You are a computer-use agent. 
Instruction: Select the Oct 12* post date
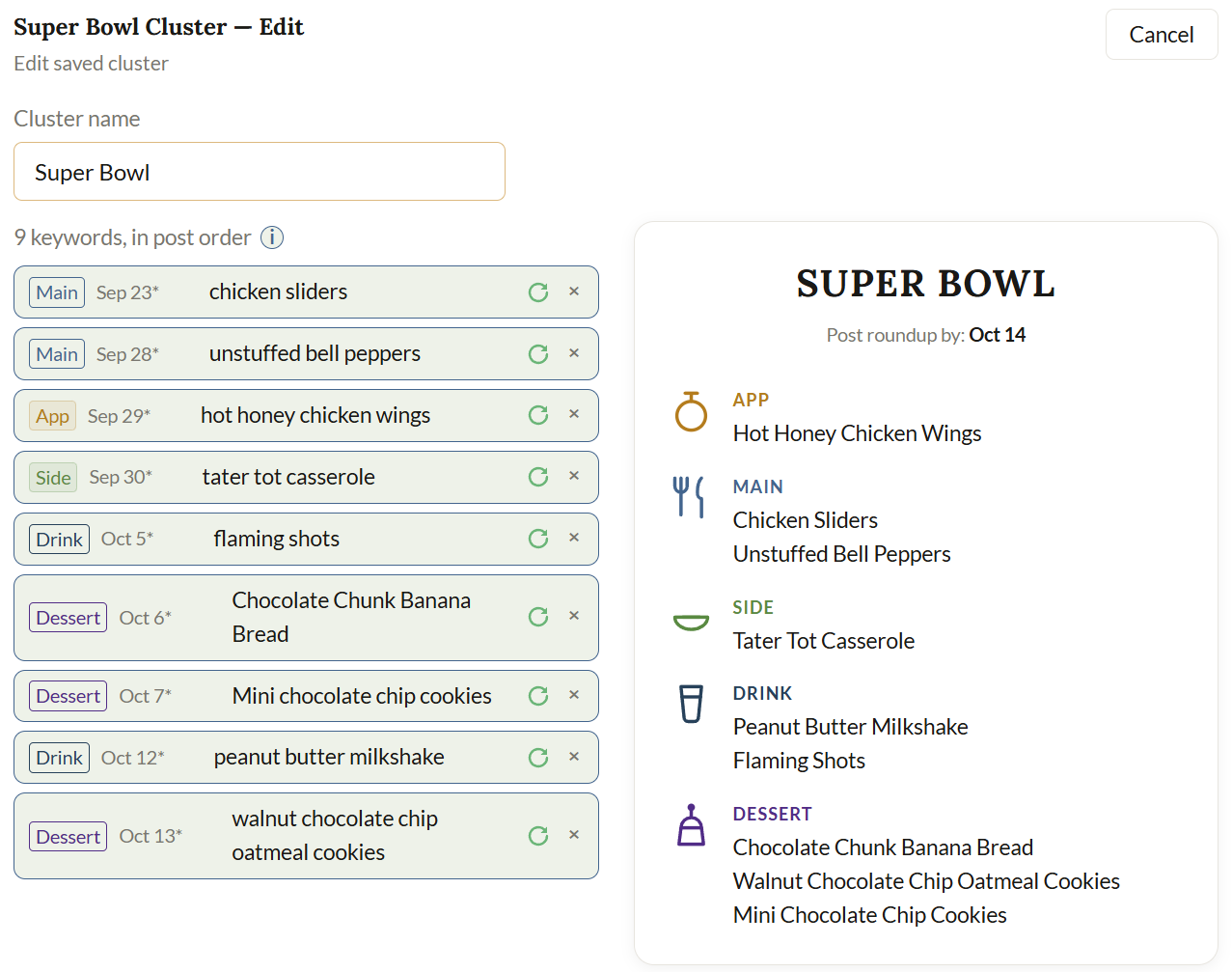point(133,758)
